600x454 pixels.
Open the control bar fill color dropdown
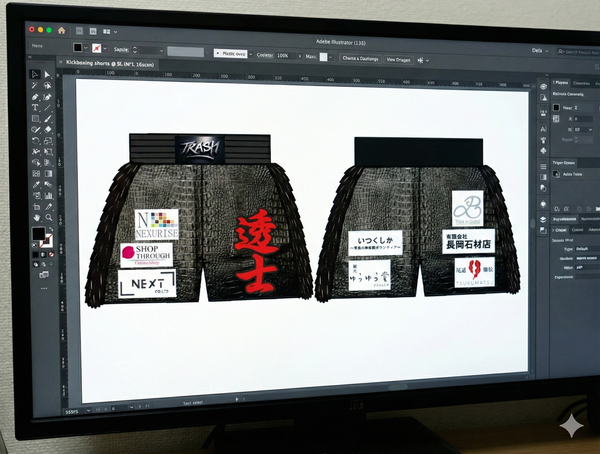86,48
